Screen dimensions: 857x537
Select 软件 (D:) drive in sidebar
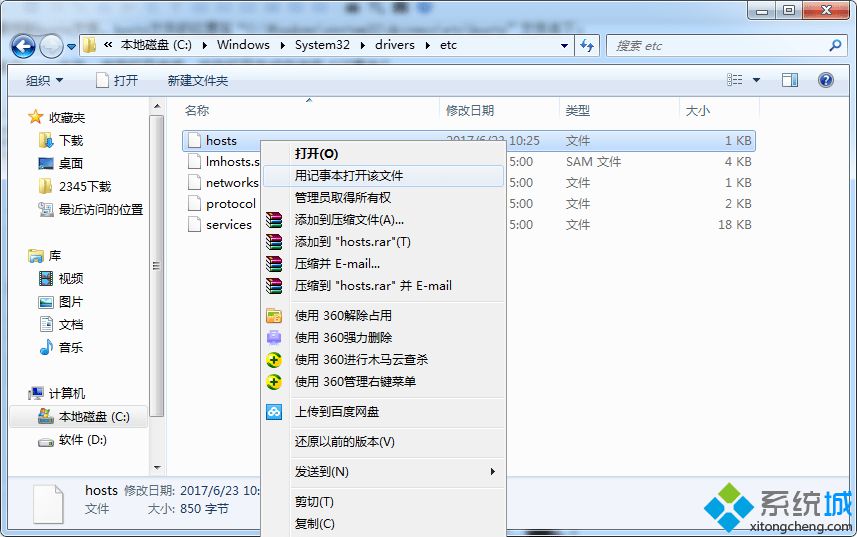pos(83,440)
